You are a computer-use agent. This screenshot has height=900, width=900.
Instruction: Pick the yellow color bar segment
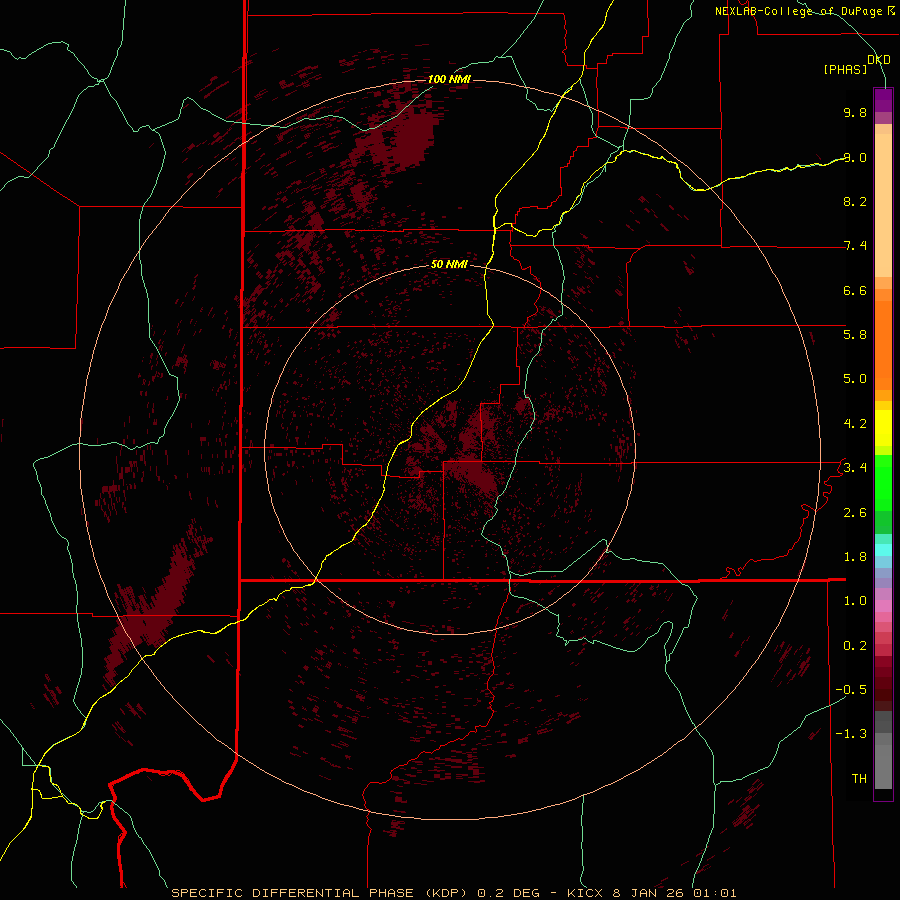883,428
